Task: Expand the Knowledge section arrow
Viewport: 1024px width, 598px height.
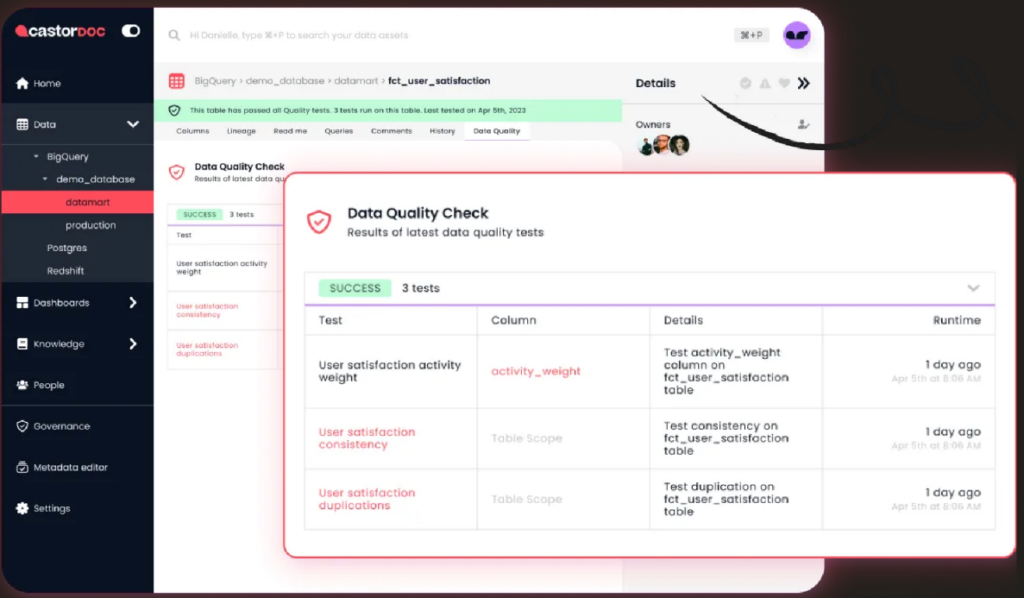Action: [x=133, y=343]
